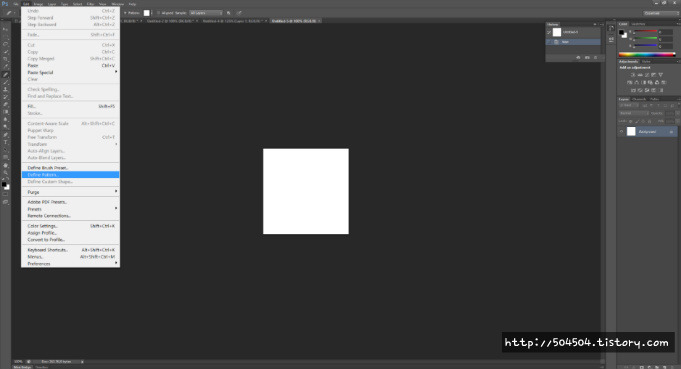Screen dimensions: 681x369
Task: Choose Assign Profile menu item
Action: pyautogui.click(x=70, y=233)
